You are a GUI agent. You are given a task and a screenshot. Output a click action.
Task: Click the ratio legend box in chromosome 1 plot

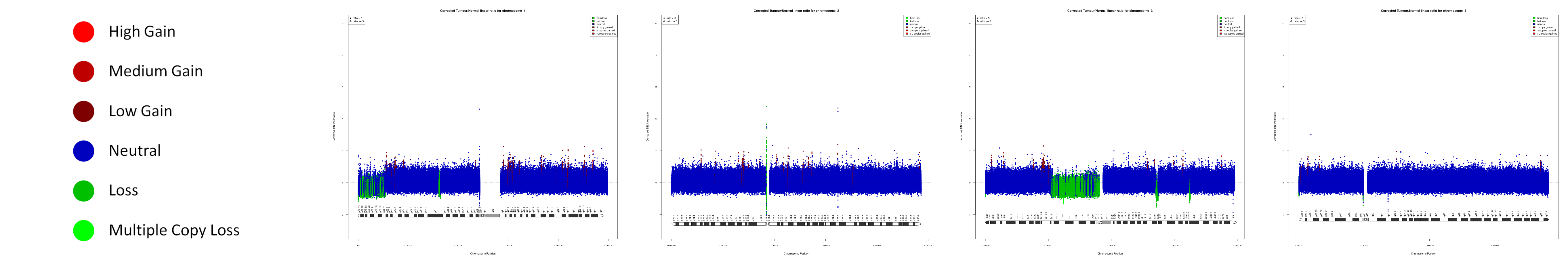coord(357,20)
